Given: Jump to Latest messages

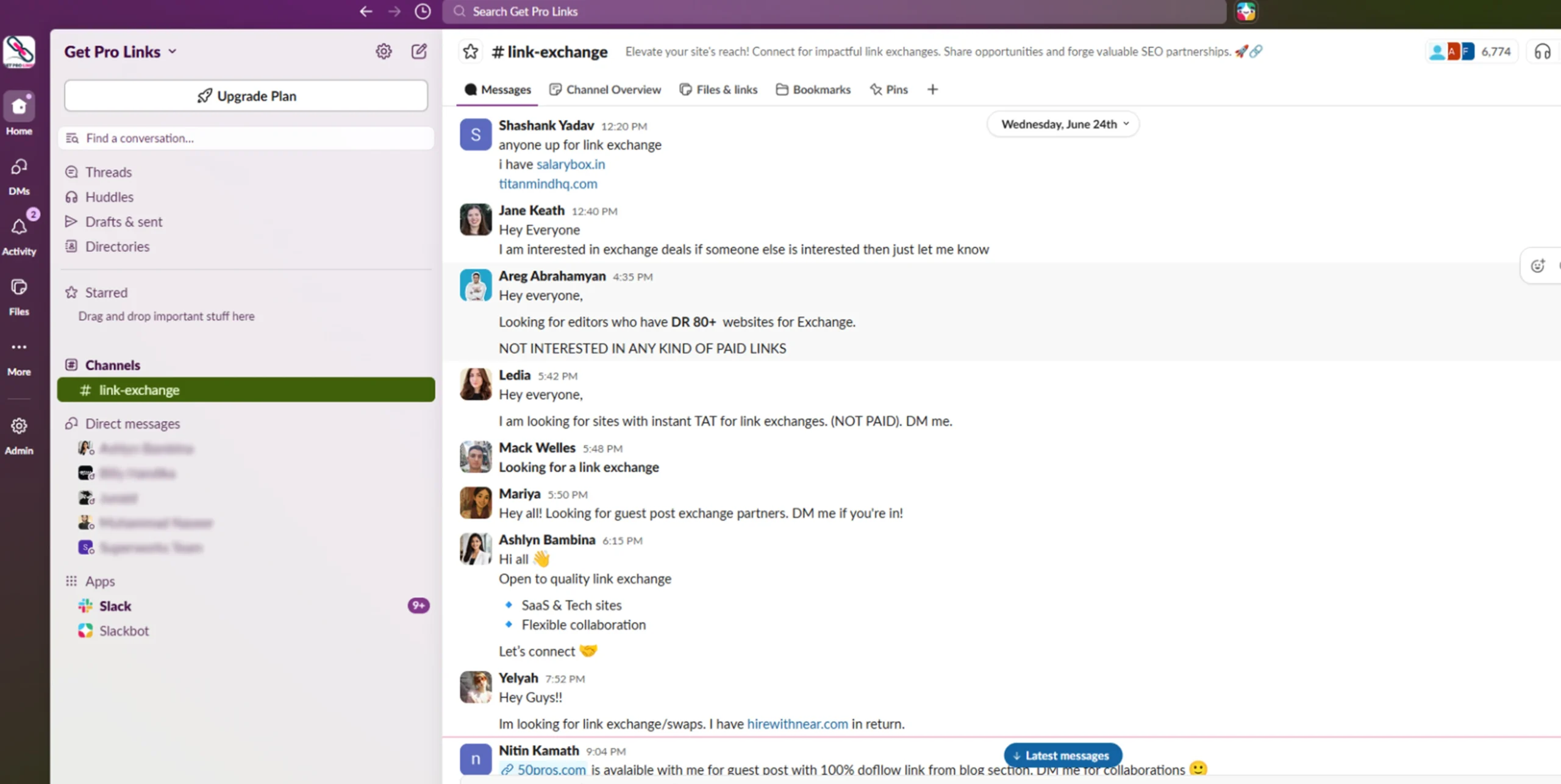Looking at the screenshot, I should tap(1063, 755).
